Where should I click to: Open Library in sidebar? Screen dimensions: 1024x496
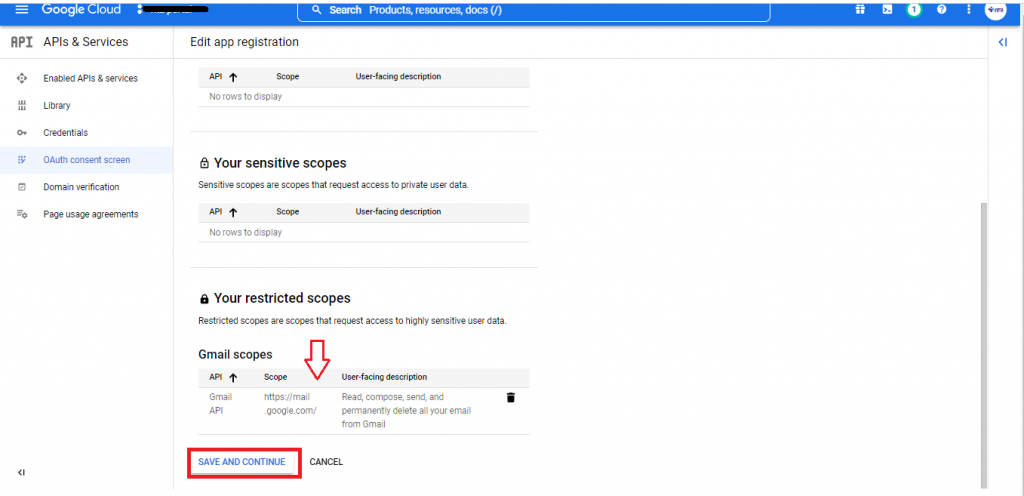click(x=57, y=105)
